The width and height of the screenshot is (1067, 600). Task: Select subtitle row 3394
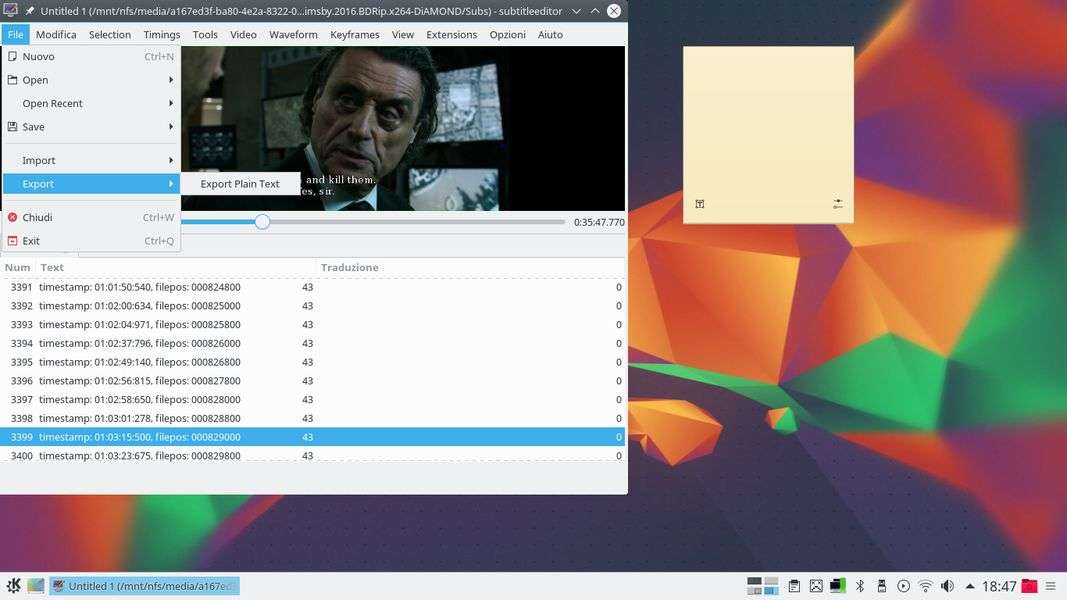coord(312,344)
